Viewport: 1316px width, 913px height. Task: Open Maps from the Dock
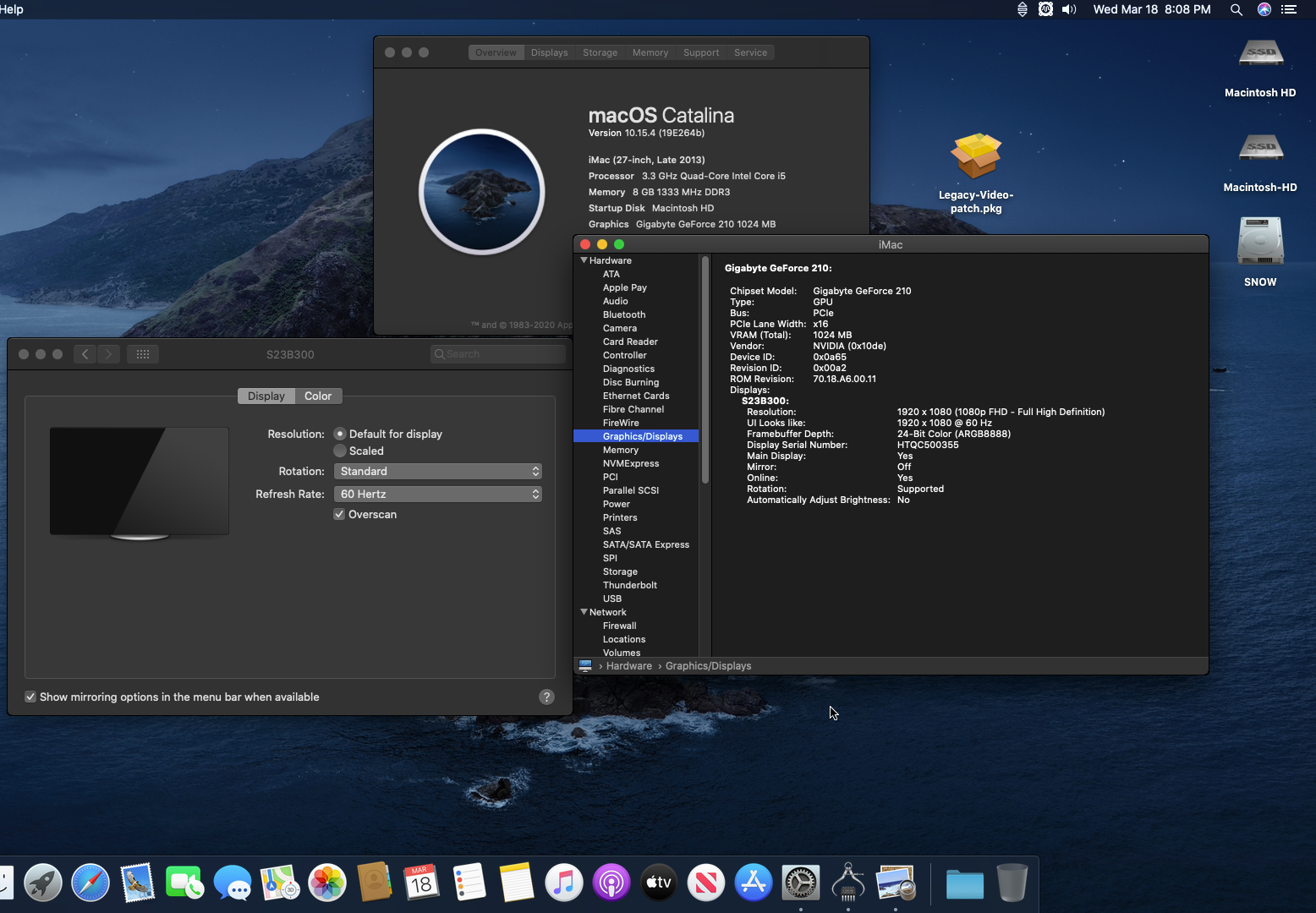[280, 883]
